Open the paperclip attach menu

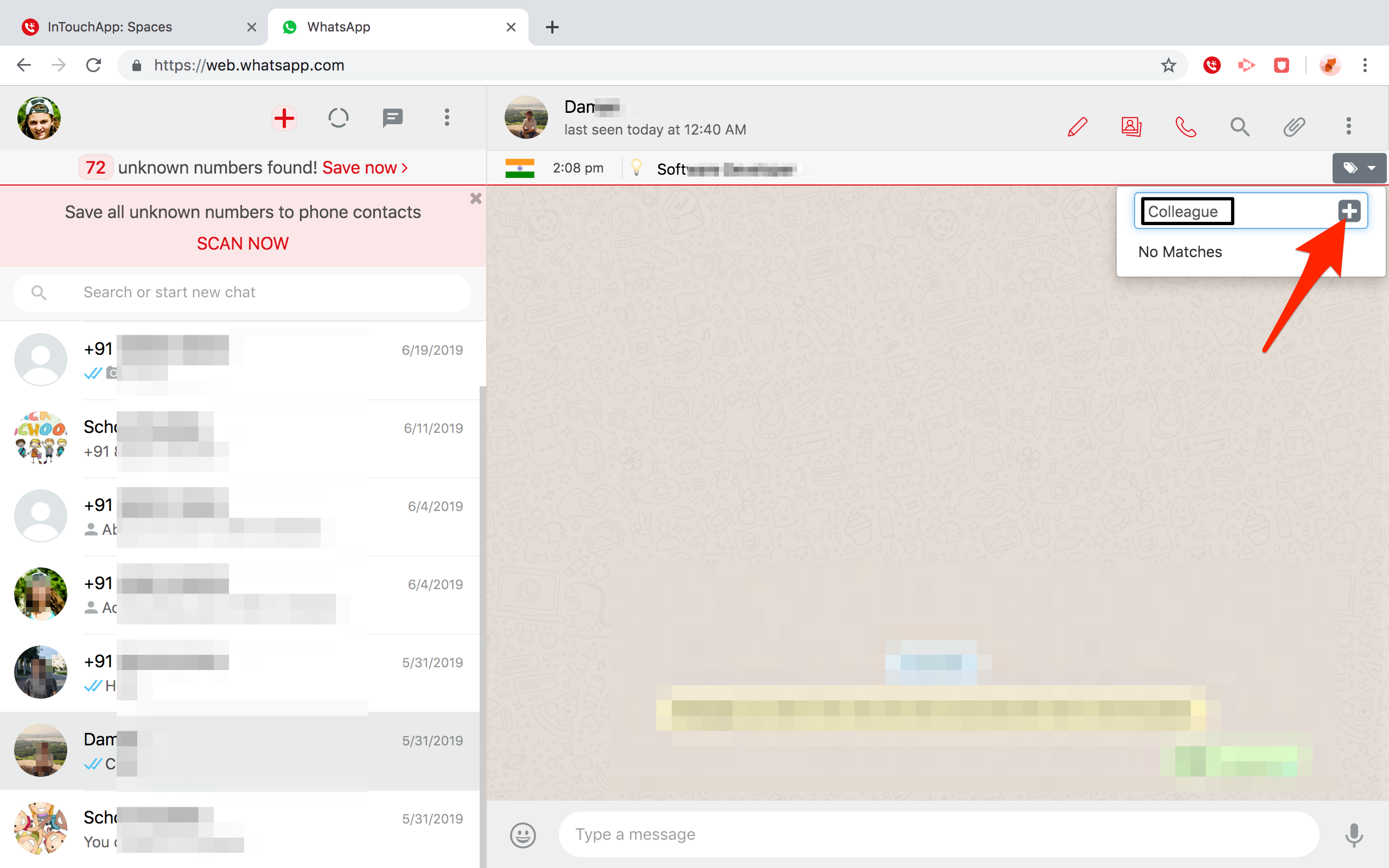[x=1294, y=126]
